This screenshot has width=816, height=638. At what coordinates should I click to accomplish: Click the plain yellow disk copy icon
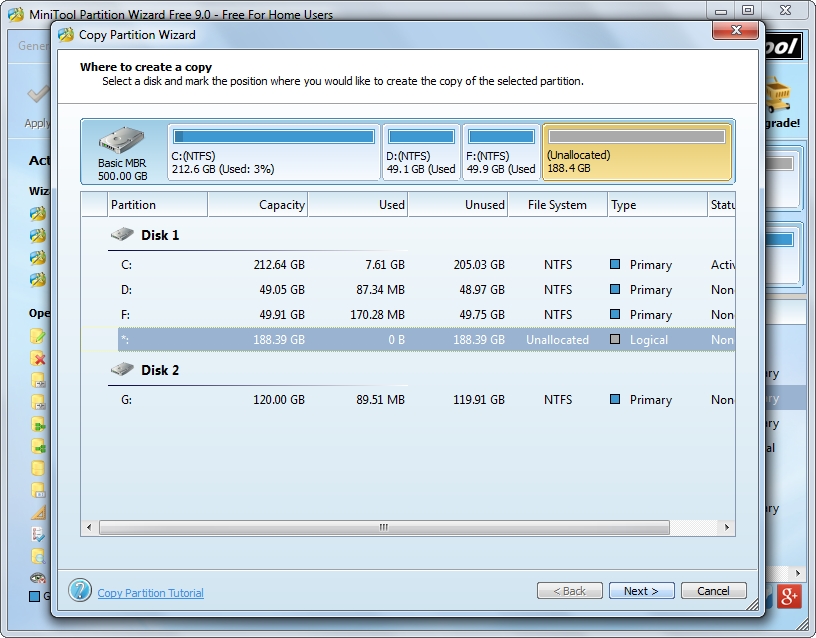38,468
